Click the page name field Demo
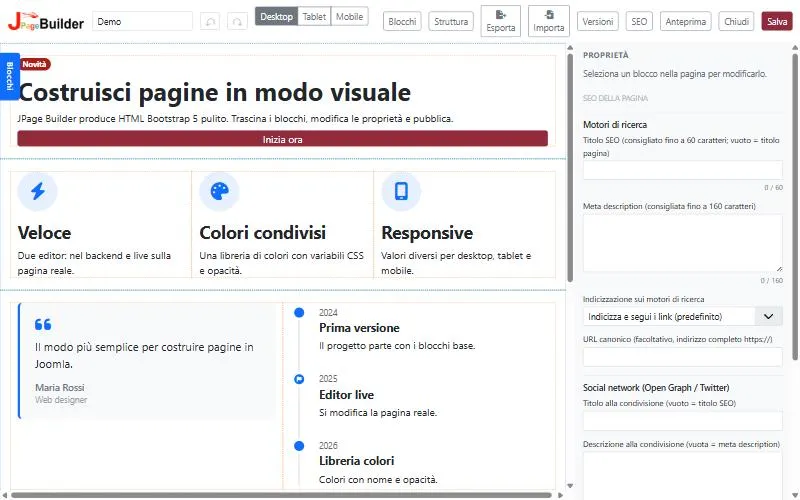Viewport: 800px width, 500px height. 142,21
